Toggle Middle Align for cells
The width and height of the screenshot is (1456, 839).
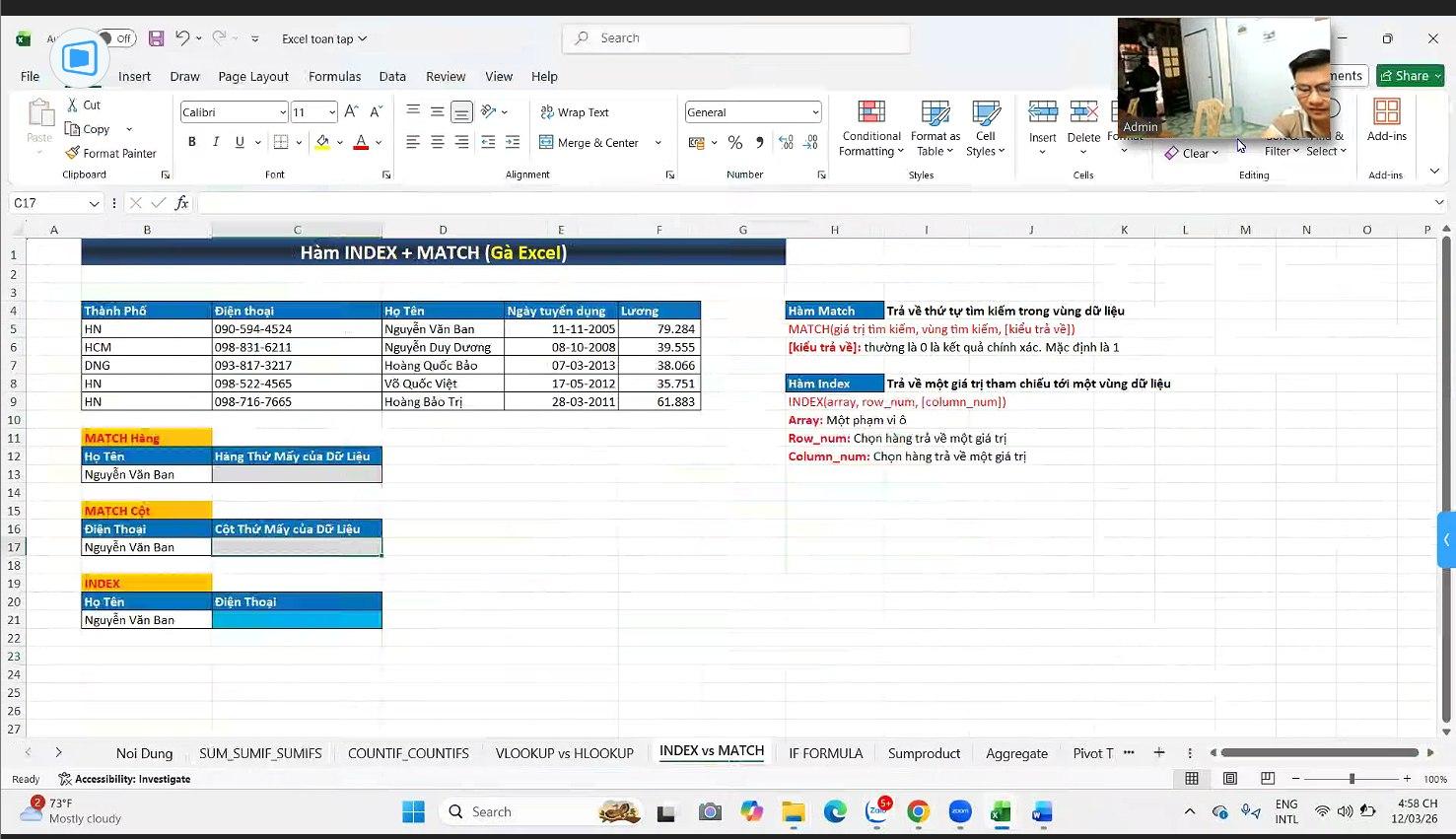coord(437,111)
